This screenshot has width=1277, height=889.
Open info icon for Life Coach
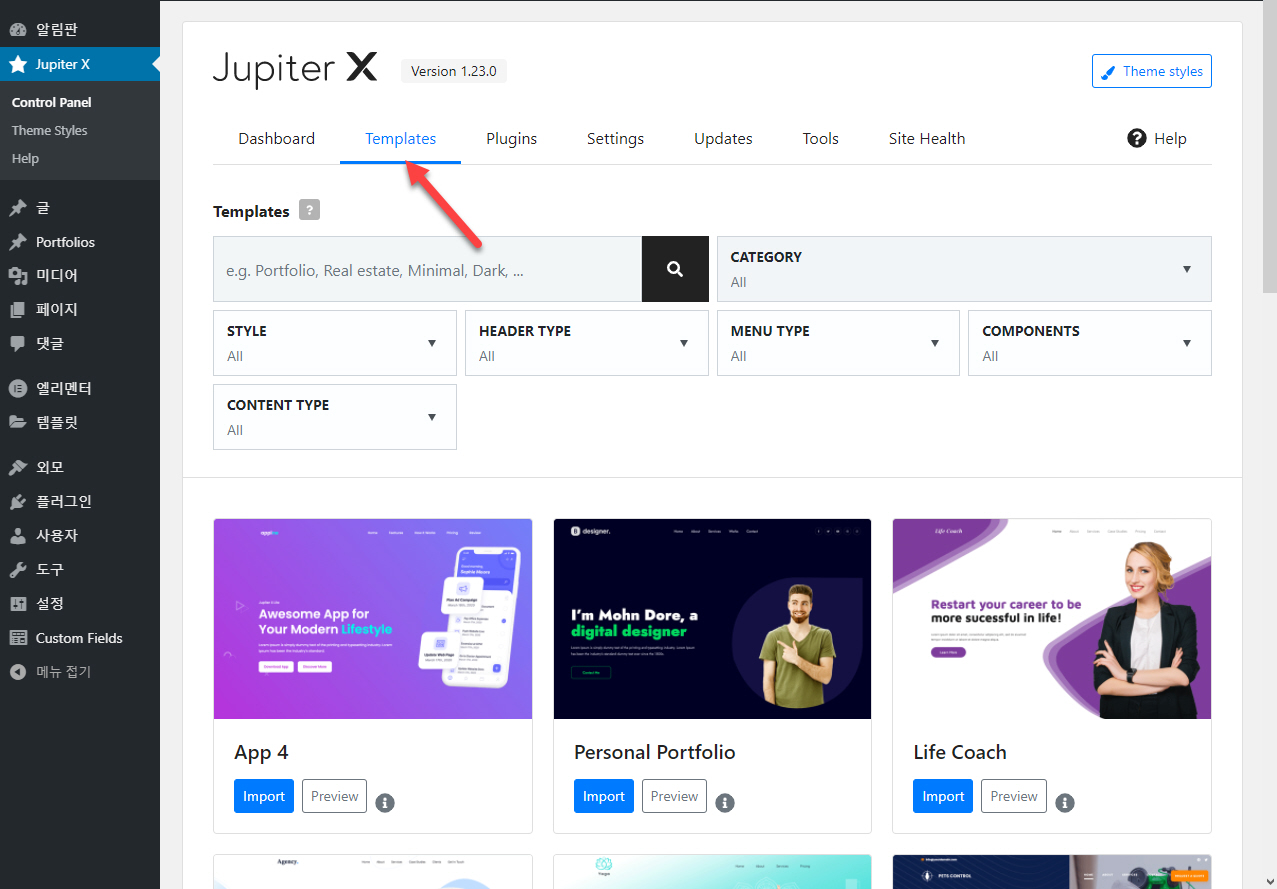(x=1065, y=802)
